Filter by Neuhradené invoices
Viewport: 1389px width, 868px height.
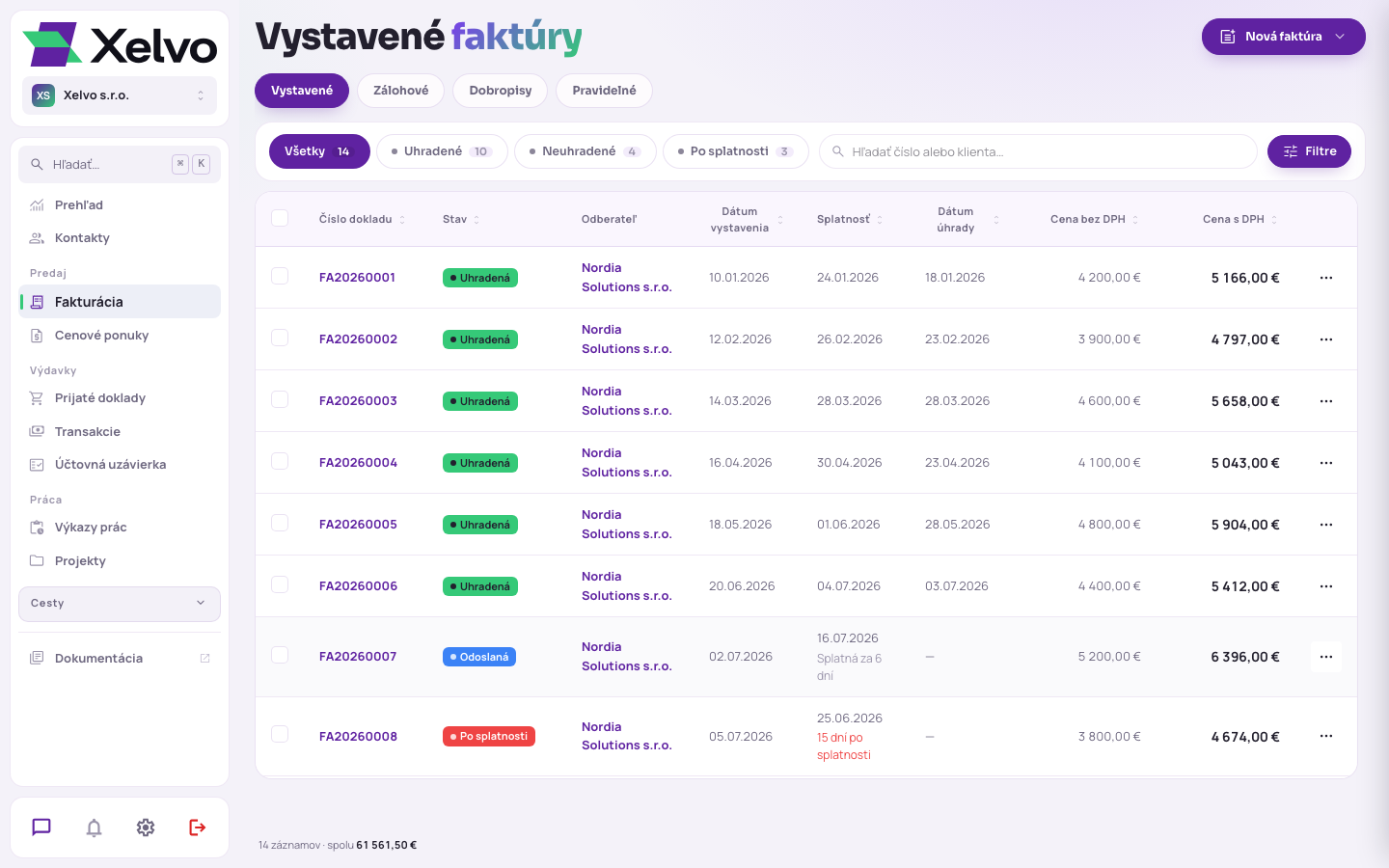pyautogui.click(x=586, y=151)
